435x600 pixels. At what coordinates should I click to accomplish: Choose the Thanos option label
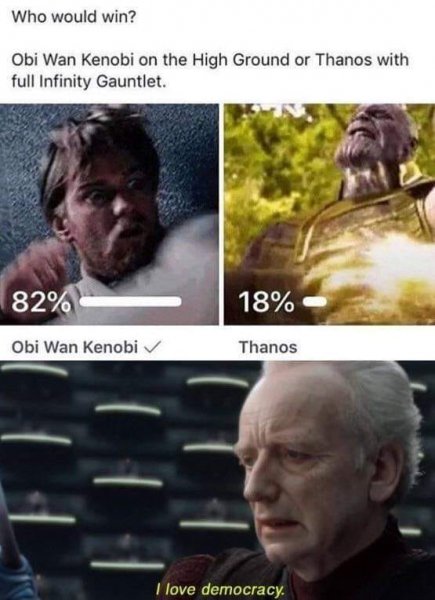click(268, 347)
